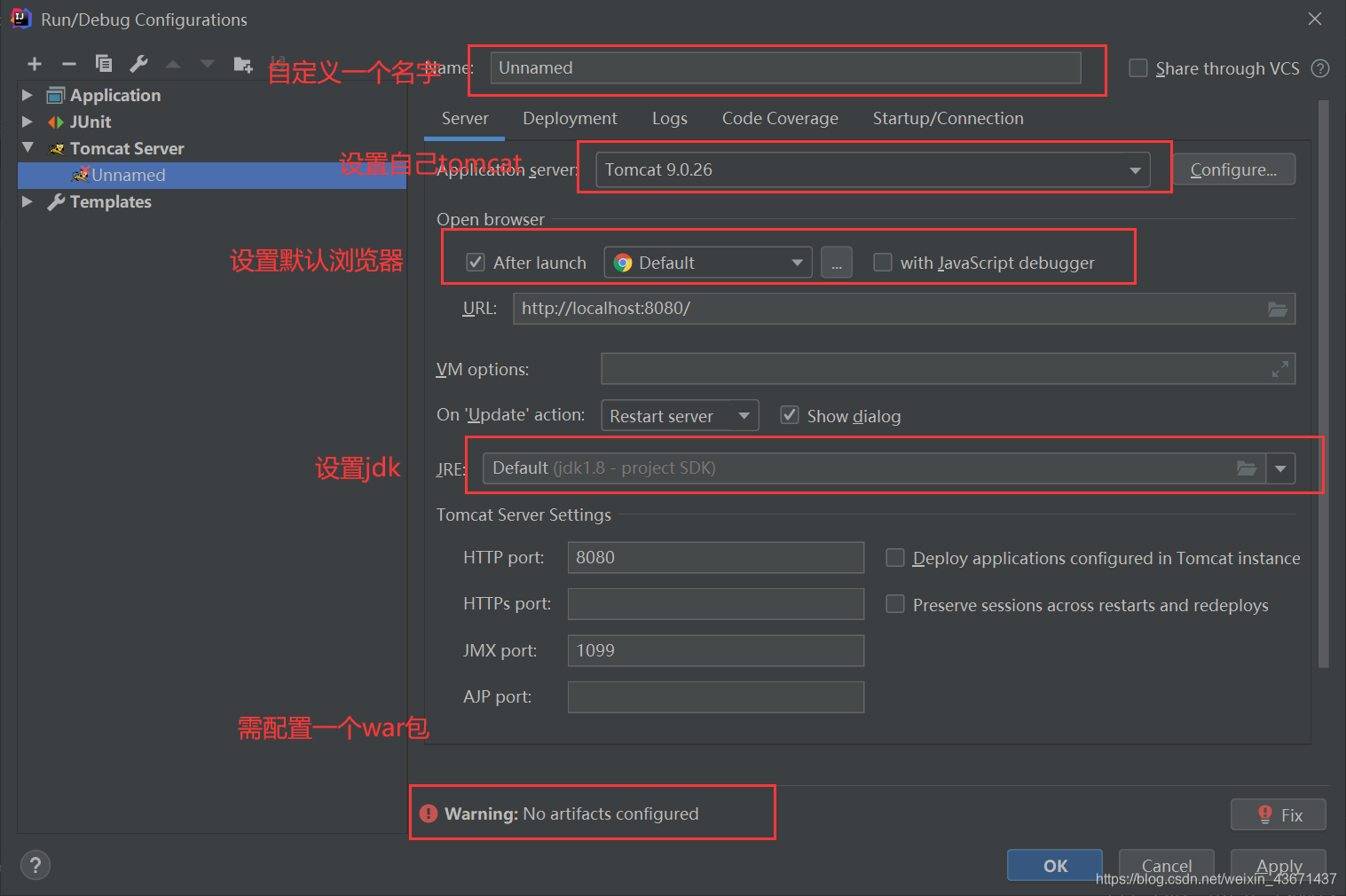The width and height of the screenshot is (1346, 896).
Task: Click the browser ellipsis button
Action: coord(837,263)
